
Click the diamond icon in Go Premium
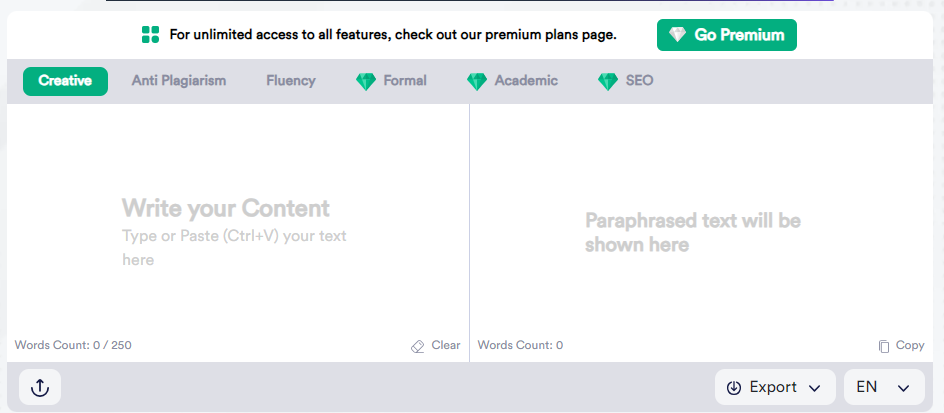[678, 35]
